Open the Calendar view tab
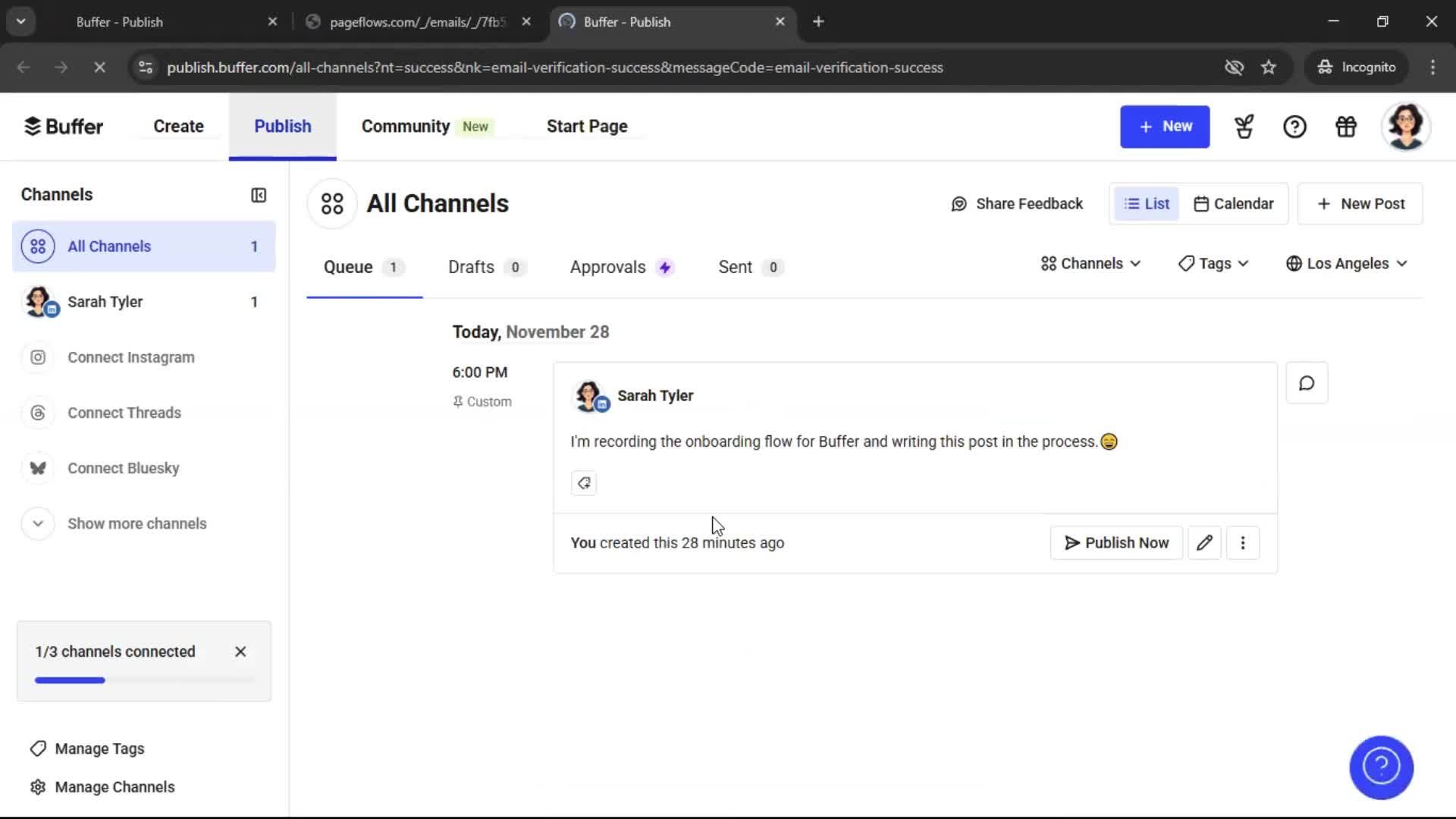The image size is (1456, 819). [1234, 203]
